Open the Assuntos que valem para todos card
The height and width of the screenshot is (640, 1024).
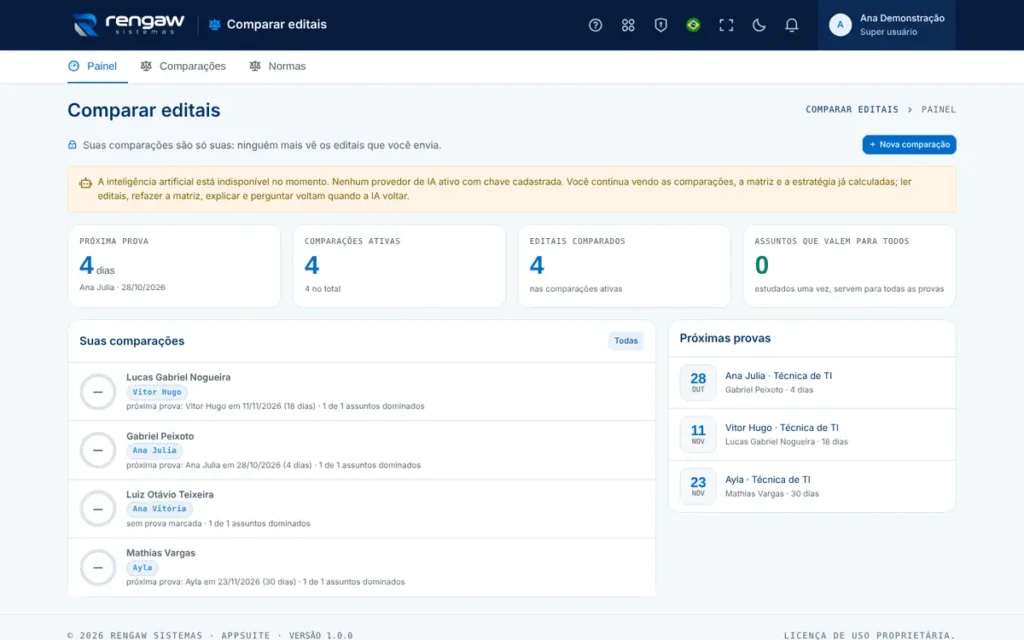pos(850,266)
